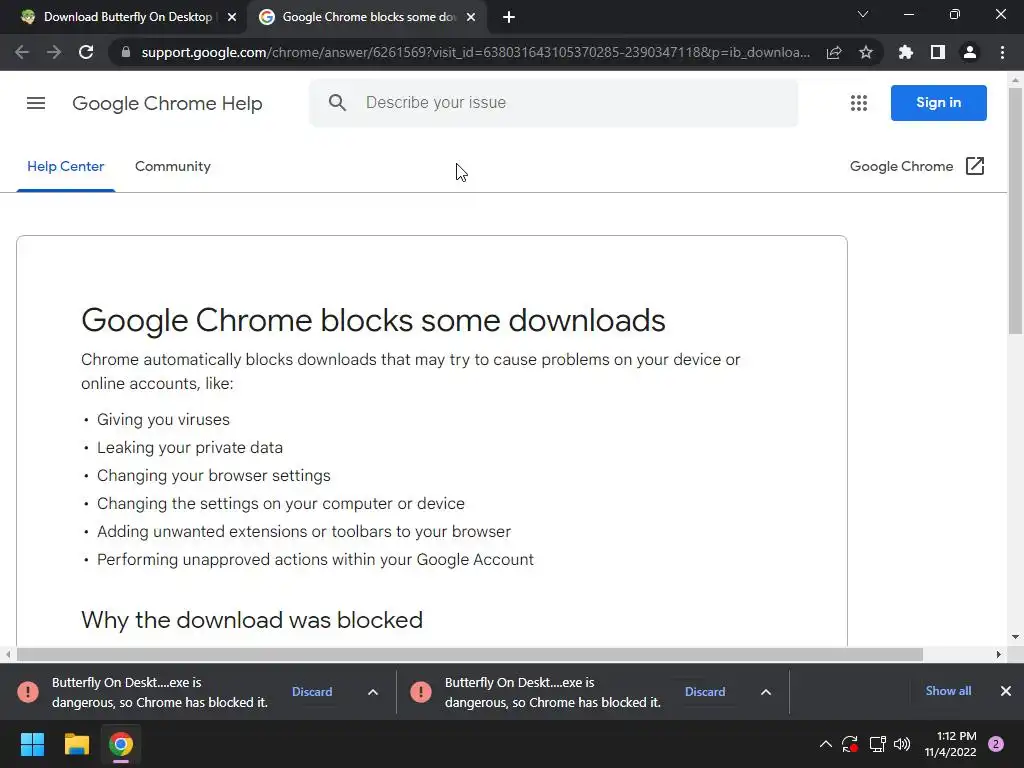The image size is (1024, 768).
Task: Open the Help Center tab
Action: tap(65, 167)
